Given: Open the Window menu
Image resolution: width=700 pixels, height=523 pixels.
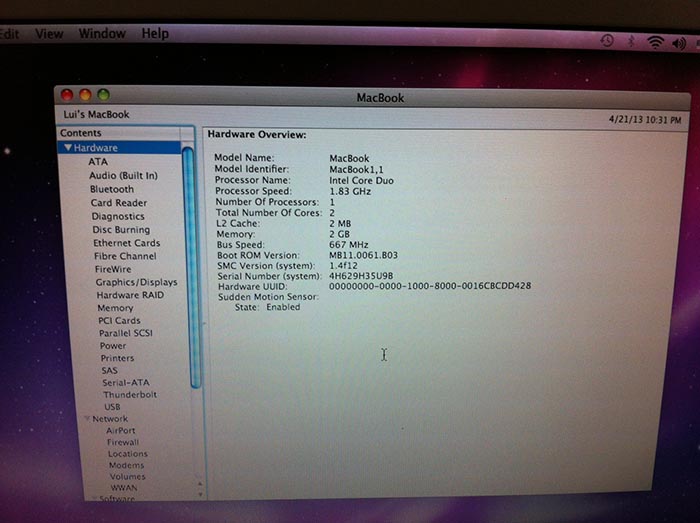Looking at the screenshot, I should [102, 33].
